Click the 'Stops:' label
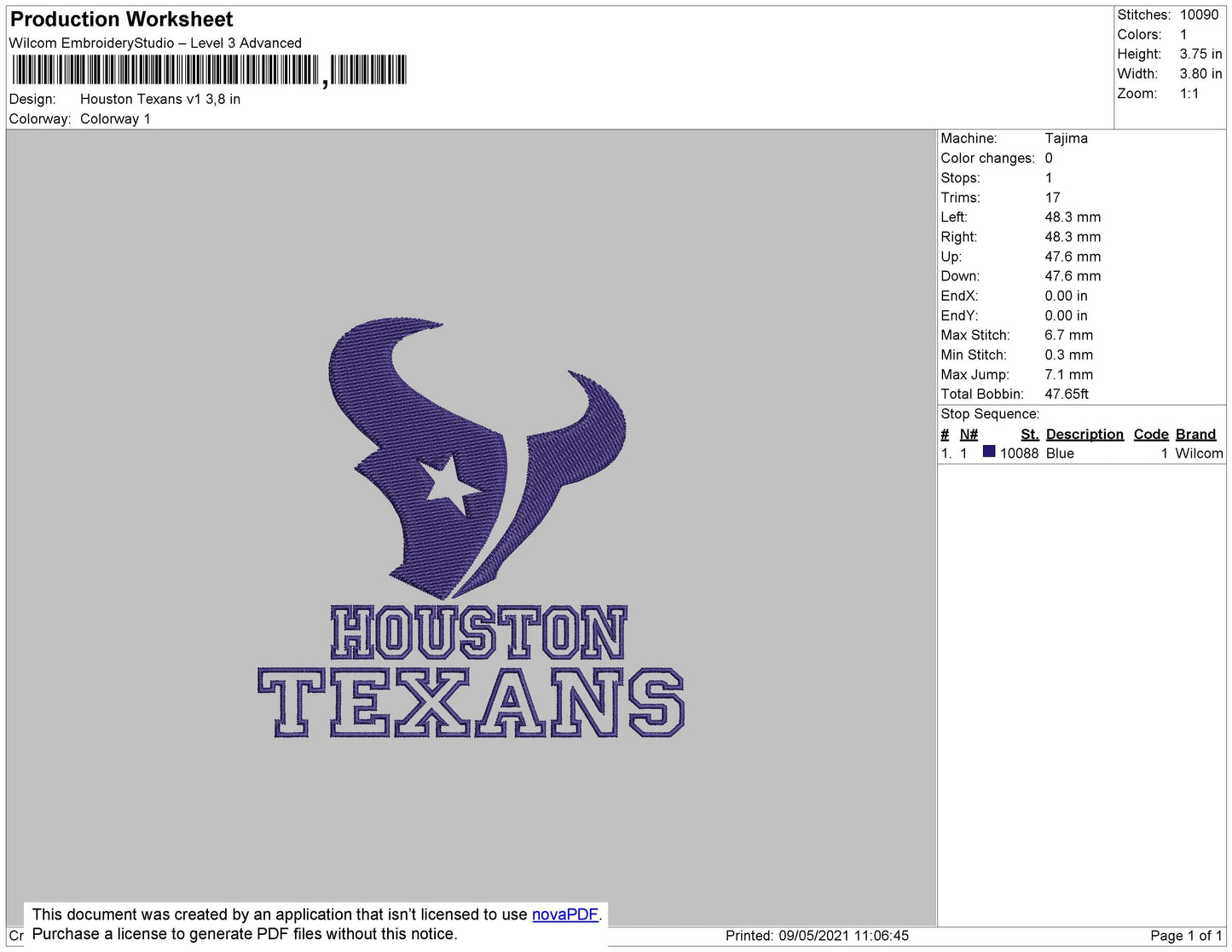The height and width of the screenshot is (952, 1232). pos(960,178)
